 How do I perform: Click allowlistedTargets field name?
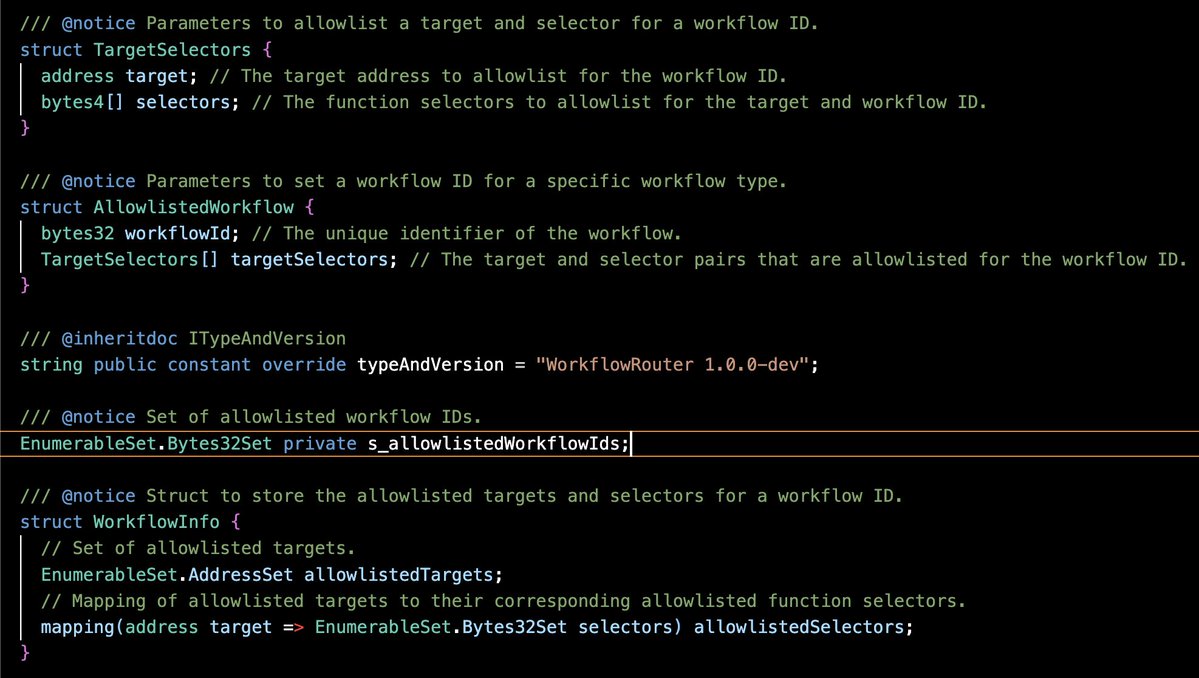point(399,575)
